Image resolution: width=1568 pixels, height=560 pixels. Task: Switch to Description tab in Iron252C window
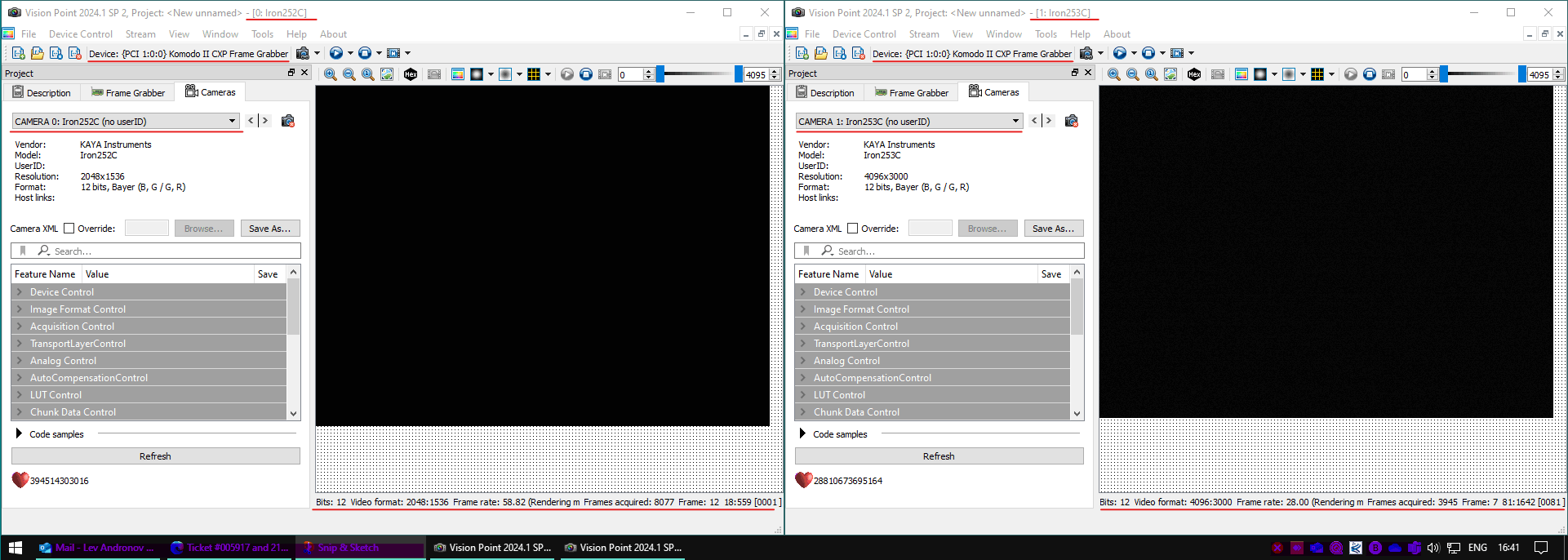(42, 92)
